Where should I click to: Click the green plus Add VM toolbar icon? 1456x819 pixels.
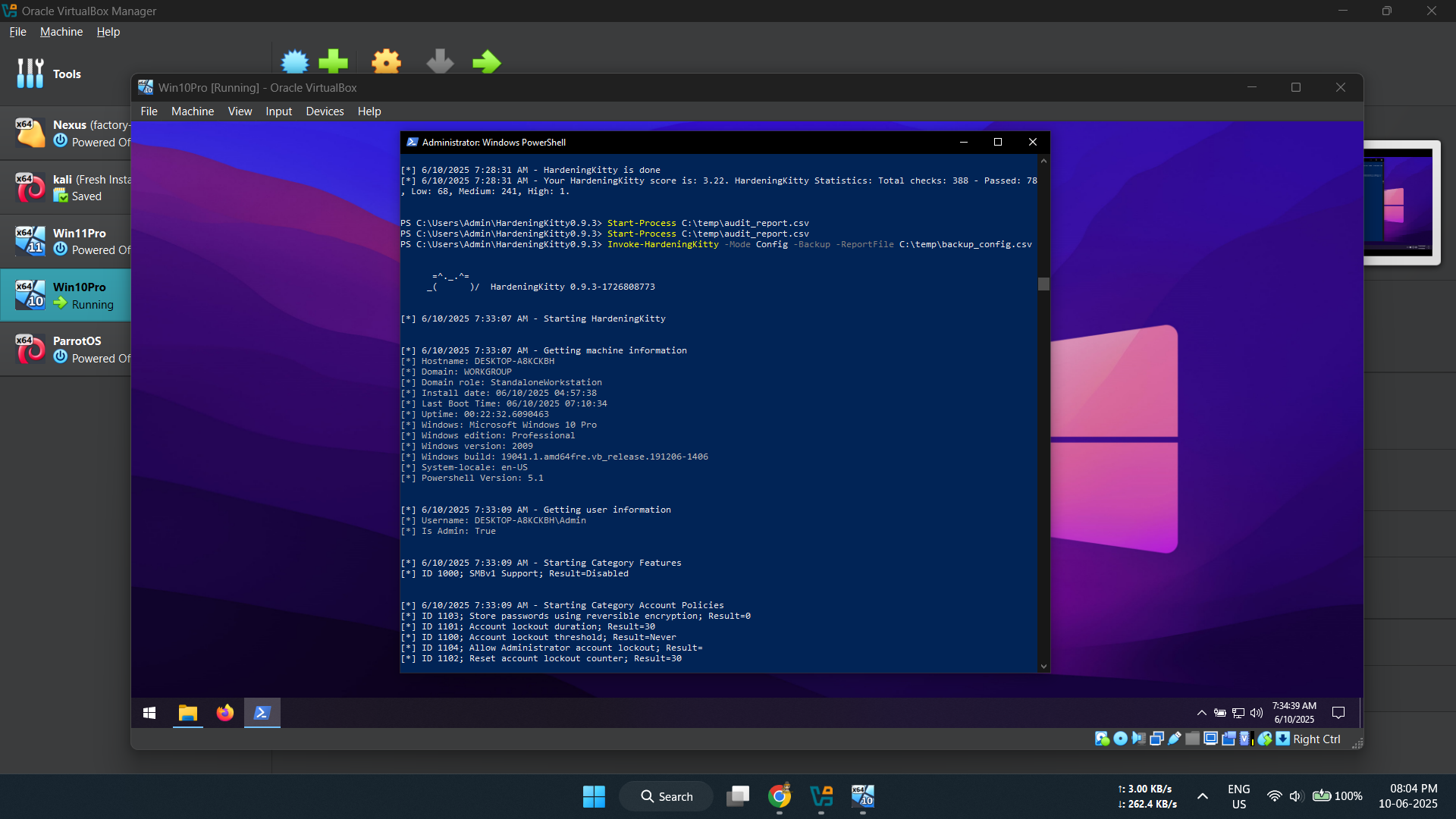[334, 61]
